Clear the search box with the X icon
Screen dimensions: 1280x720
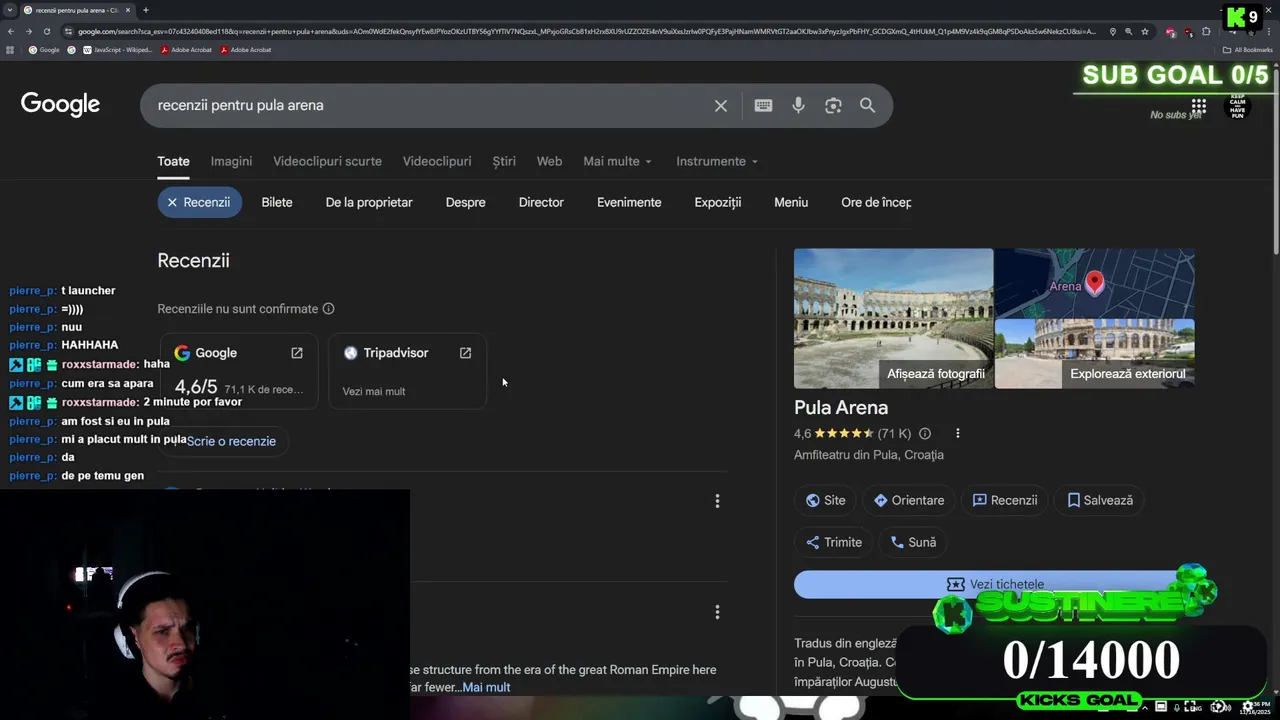(x=720, y=105)
